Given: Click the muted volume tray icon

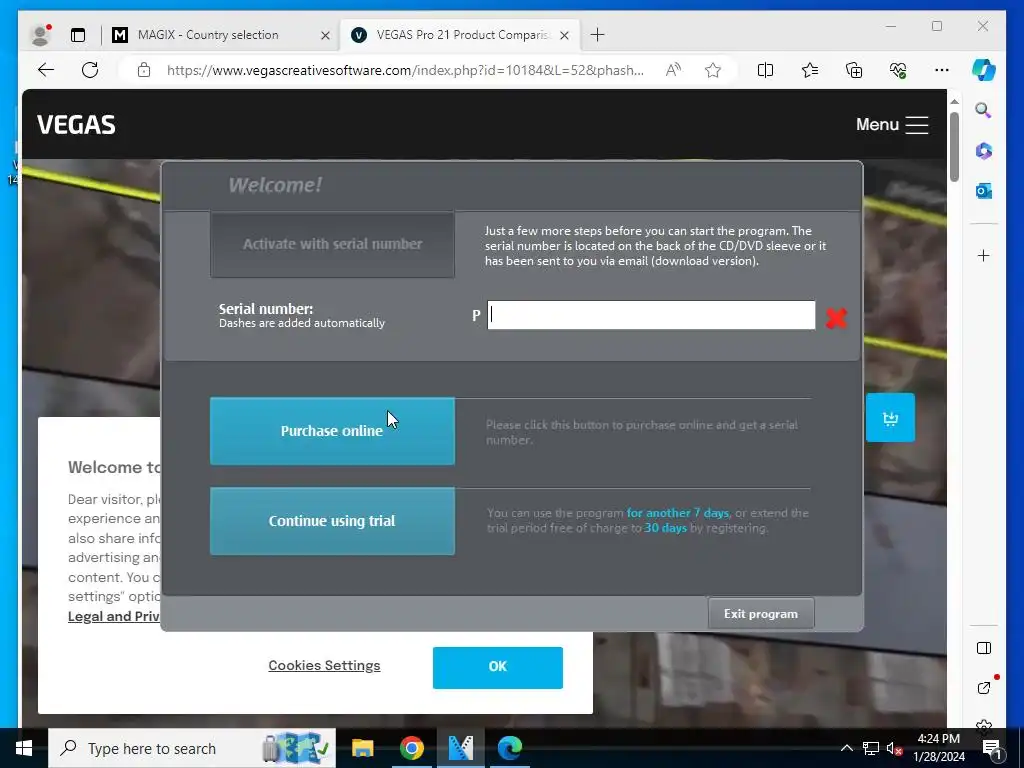Looking at the screenshot, I should 894,748.
